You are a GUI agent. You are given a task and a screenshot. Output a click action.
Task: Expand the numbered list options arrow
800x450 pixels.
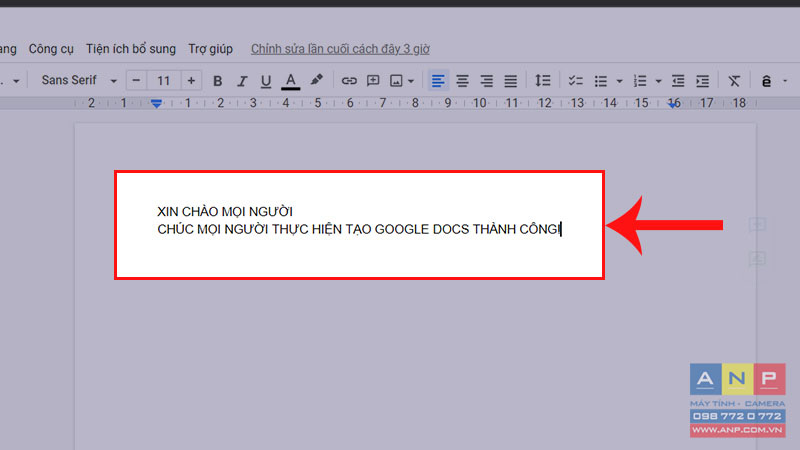point(658,81)
